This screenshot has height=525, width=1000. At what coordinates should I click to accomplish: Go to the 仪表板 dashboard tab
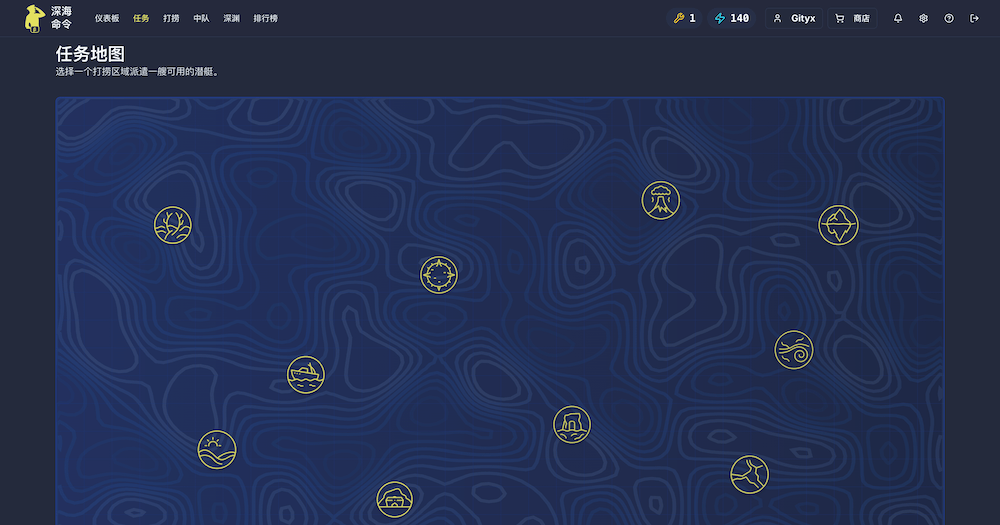click(x=107, y=18)
